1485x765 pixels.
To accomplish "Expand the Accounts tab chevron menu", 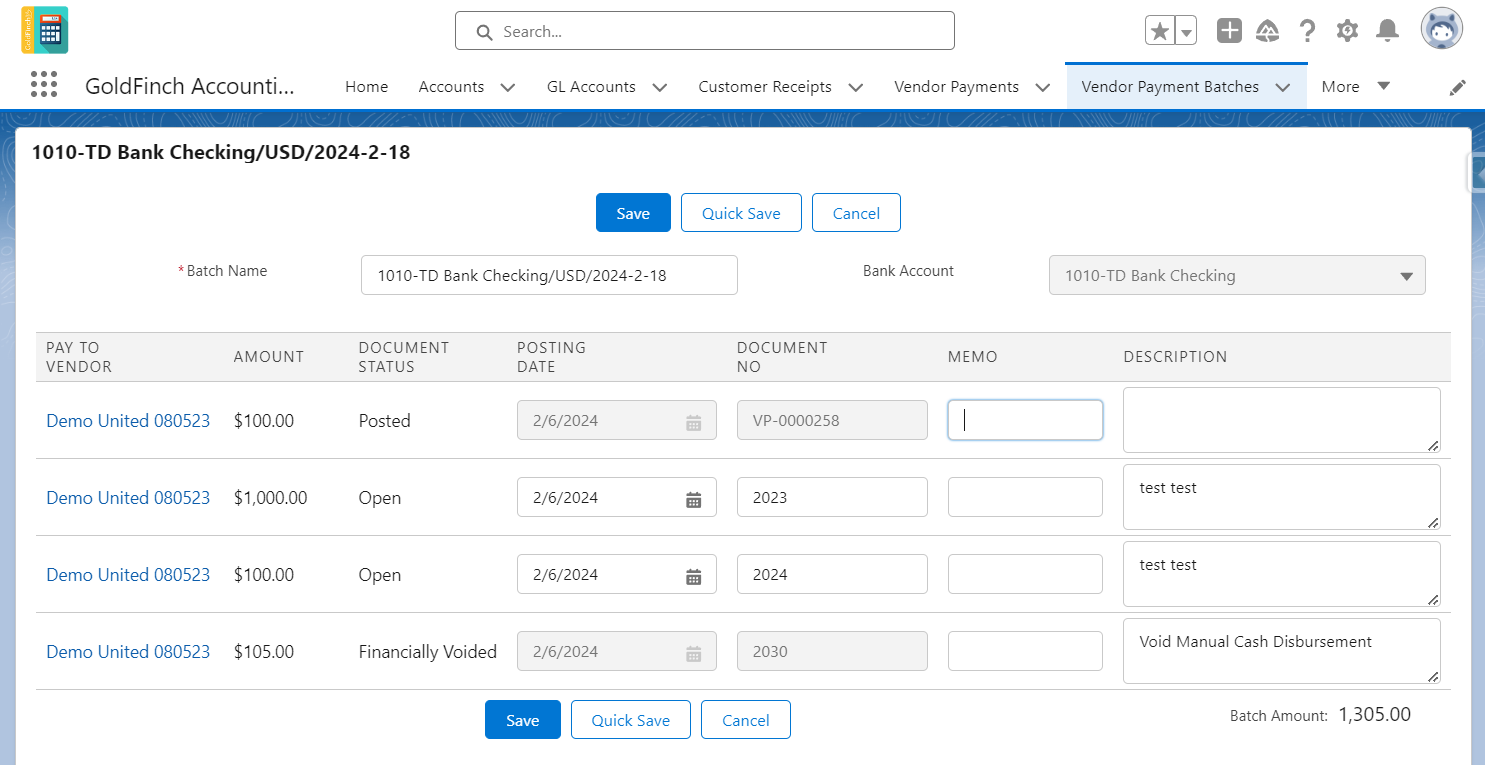I will 508,87.
